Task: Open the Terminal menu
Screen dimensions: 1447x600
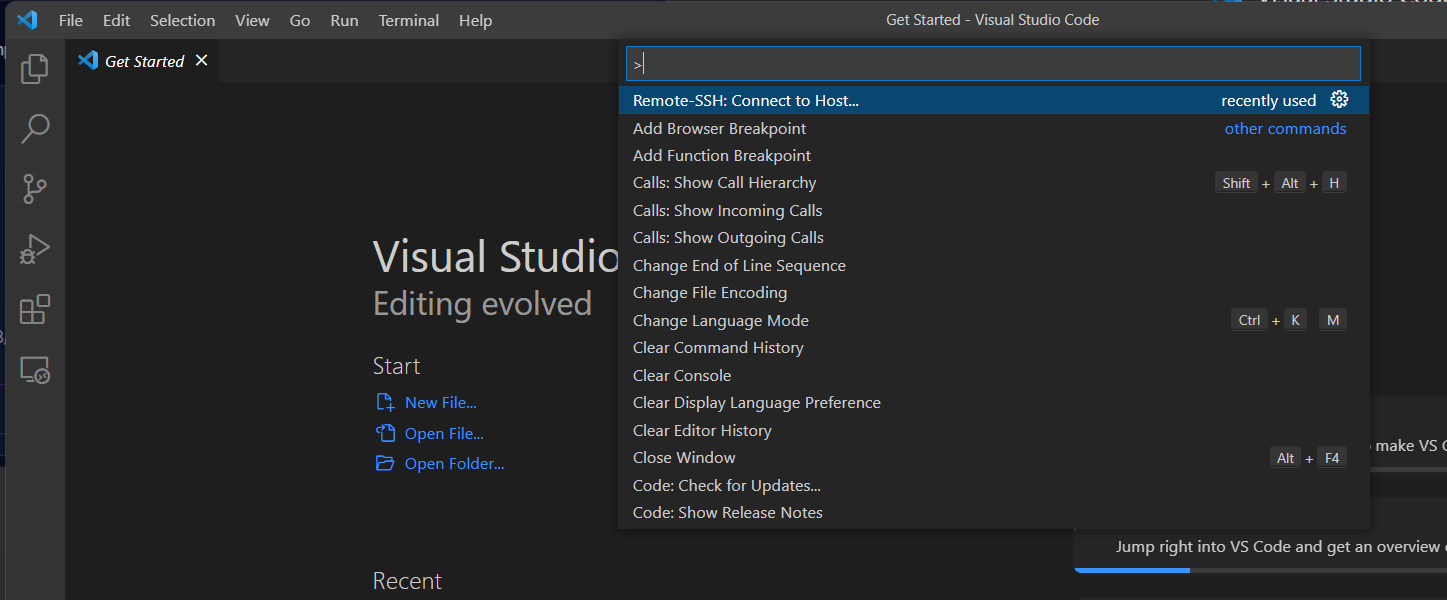Action: tap(408, 19)
